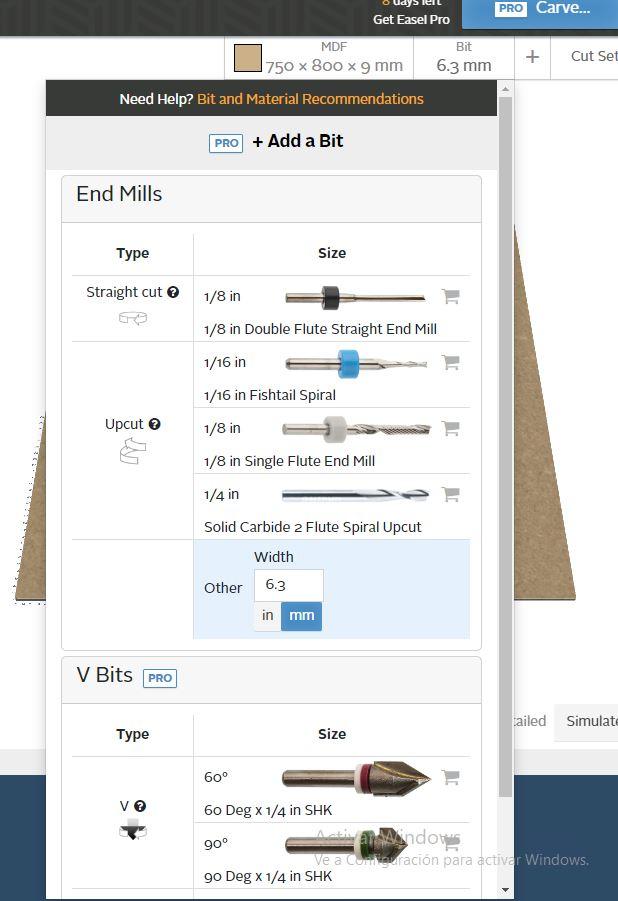
Task: Click cart icon for 1/4 in Spiral Upcut
Action: tap(451, 494)
